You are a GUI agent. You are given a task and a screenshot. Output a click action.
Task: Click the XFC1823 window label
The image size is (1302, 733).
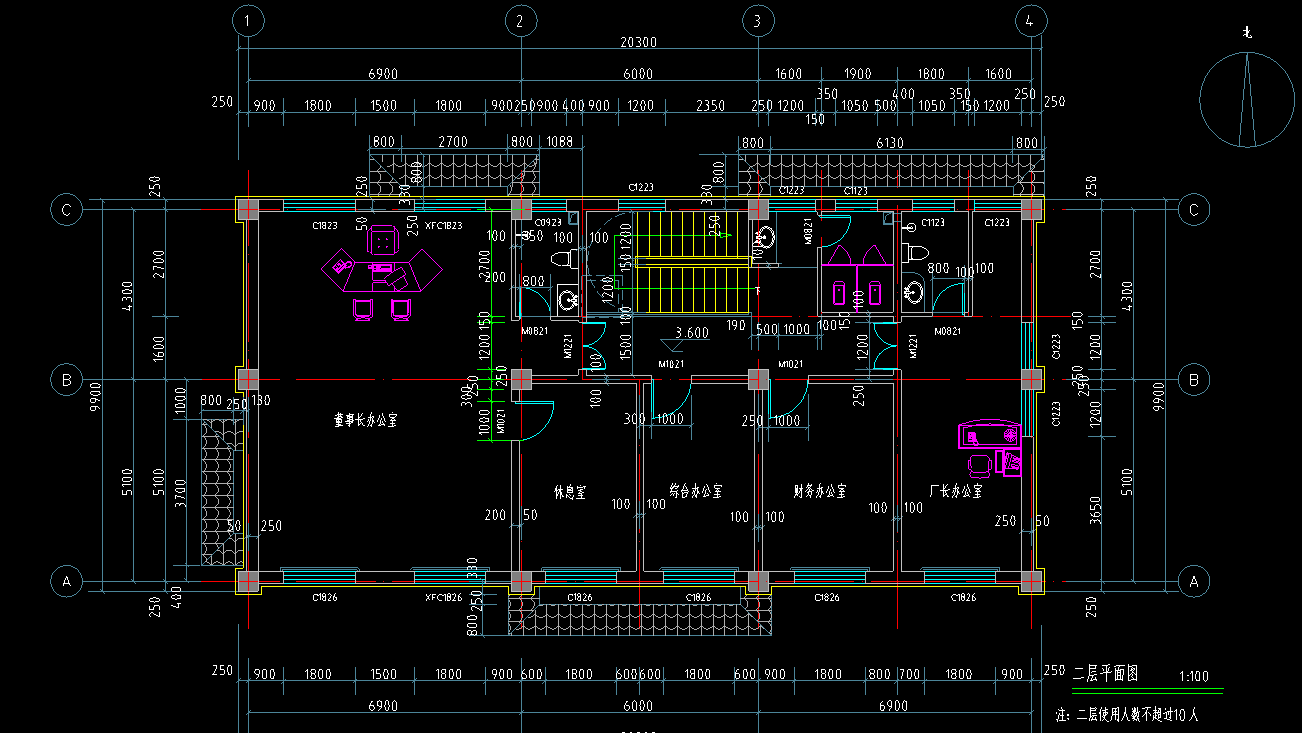coord(443,226)
